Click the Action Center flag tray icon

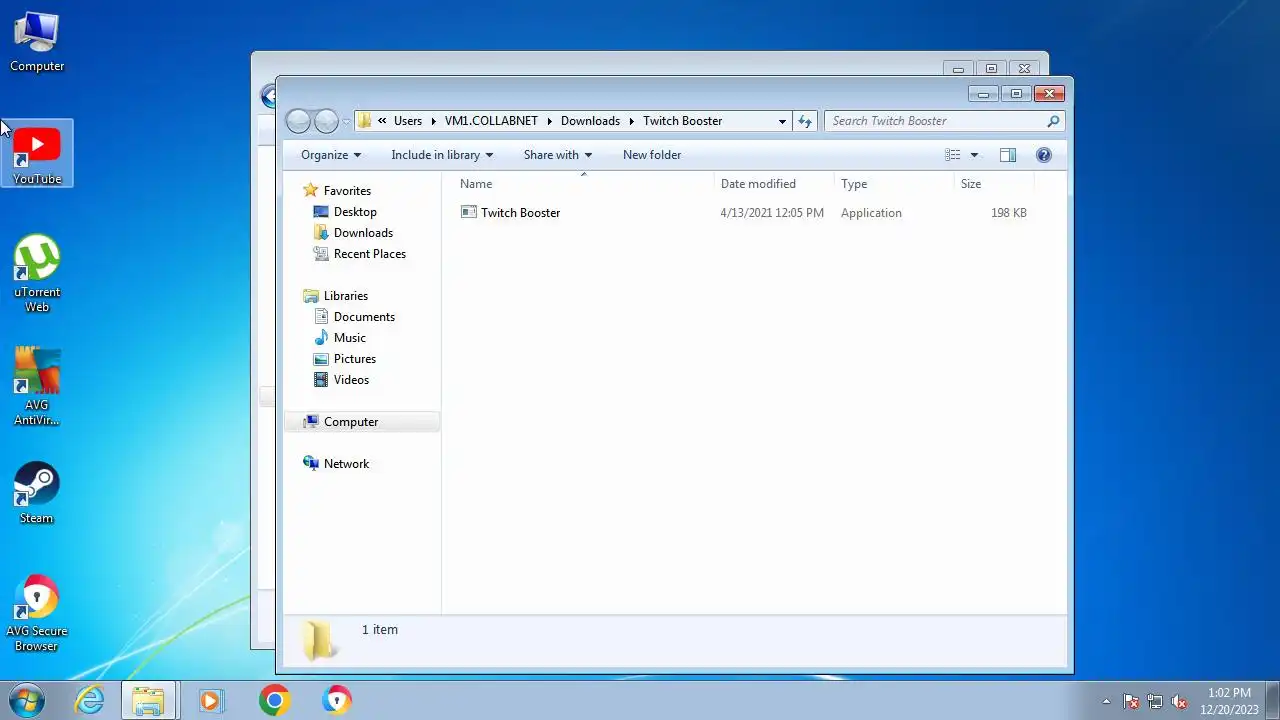pos(1131,701)
